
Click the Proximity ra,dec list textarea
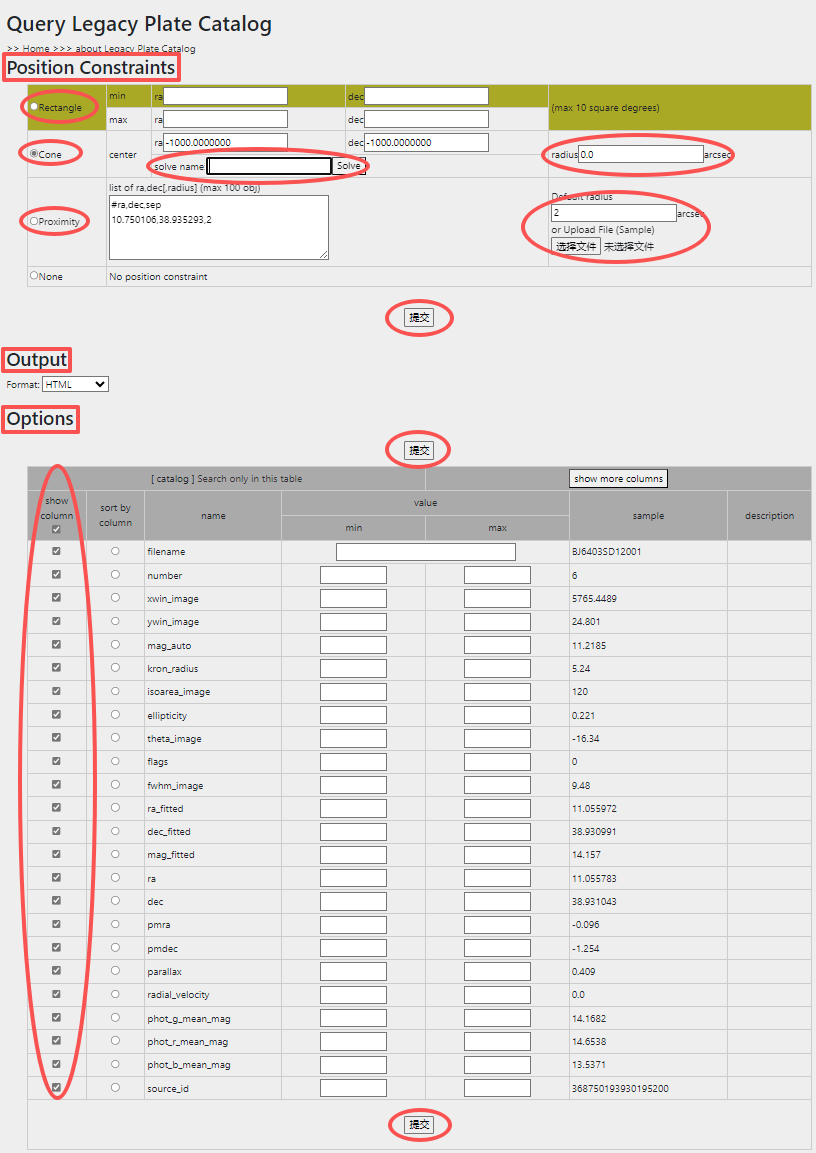pyautogui.click(x=218, y=227)
